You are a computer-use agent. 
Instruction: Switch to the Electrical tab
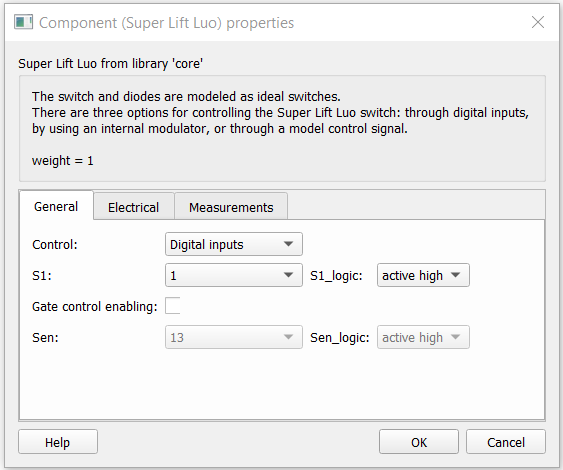tap(134, 207)
